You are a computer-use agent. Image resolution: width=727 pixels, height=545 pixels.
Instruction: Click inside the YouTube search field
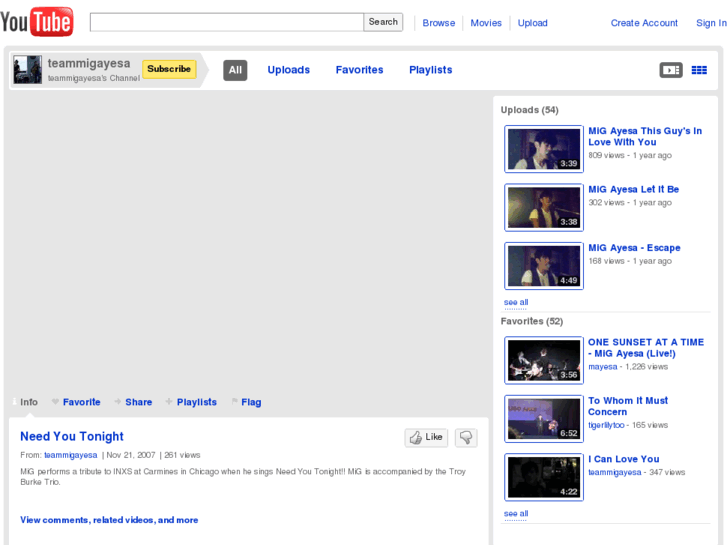(x=227, y=22)
